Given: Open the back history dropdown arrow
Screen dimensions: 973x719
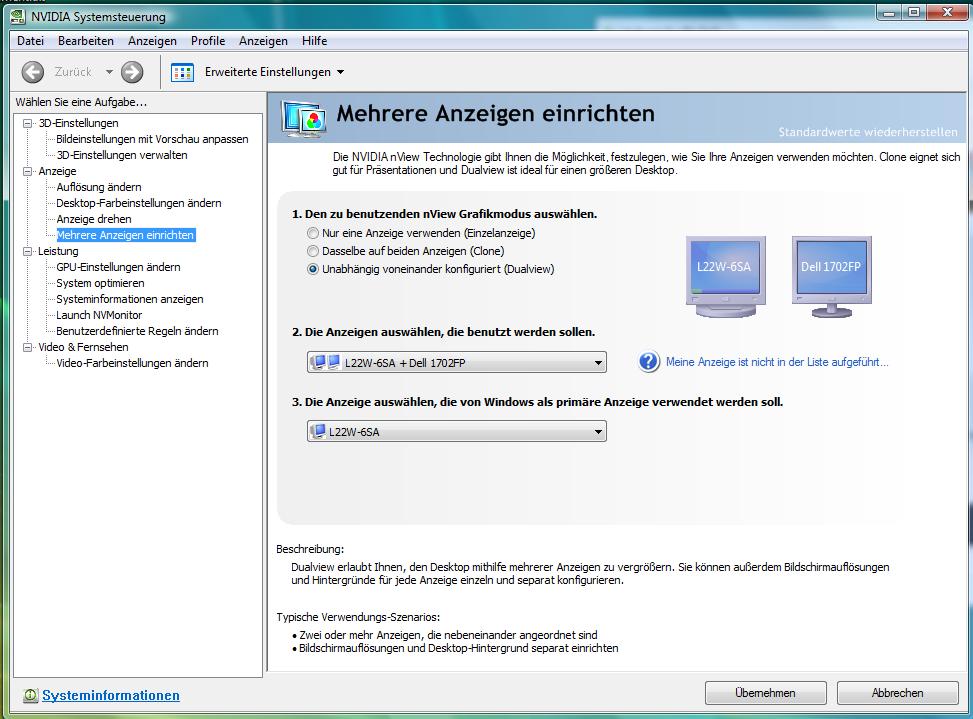Looking at the screenshot, I should point(109,72).
